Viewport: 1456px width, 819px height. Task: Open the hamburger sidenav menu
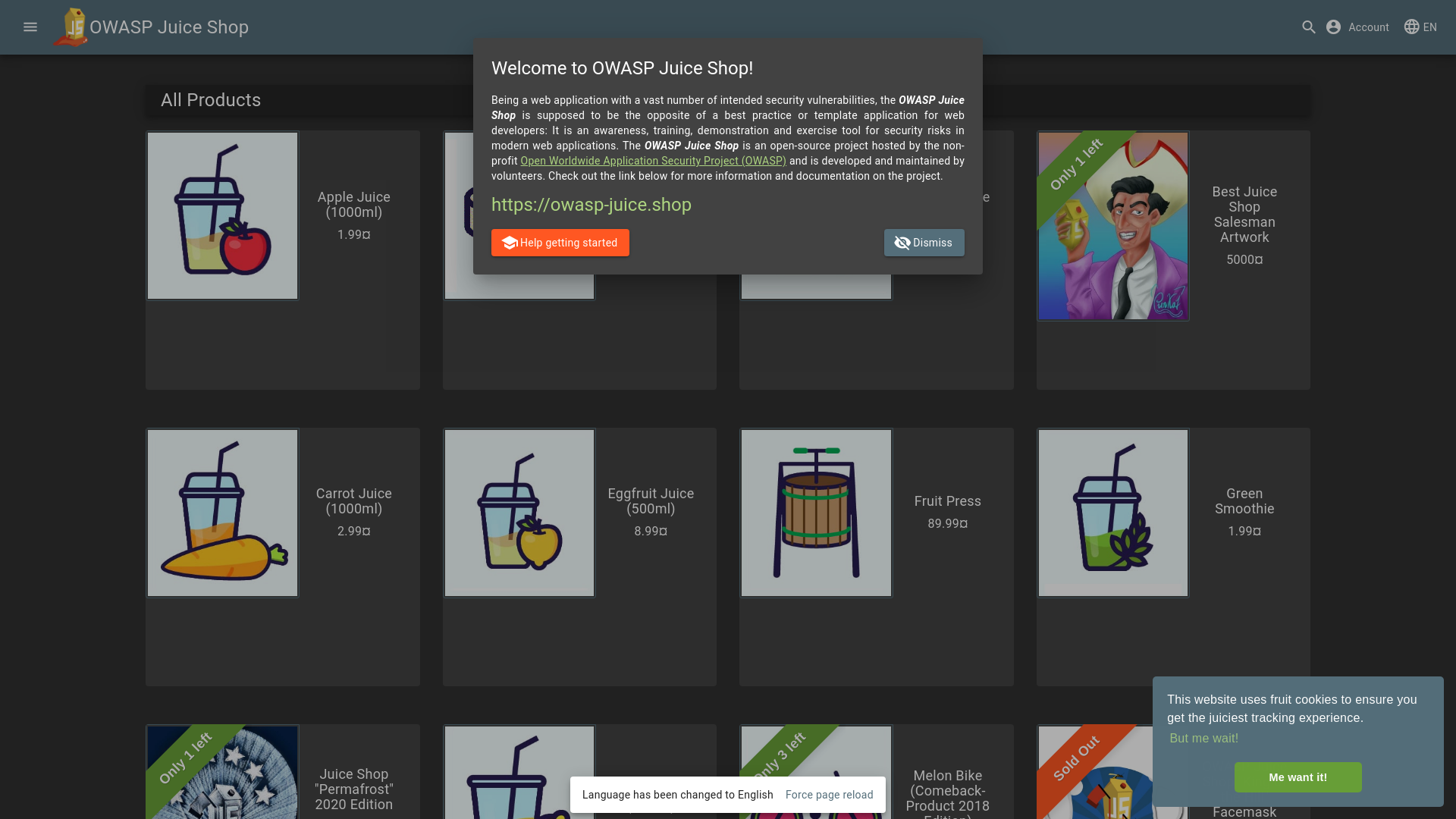point(30,27)
